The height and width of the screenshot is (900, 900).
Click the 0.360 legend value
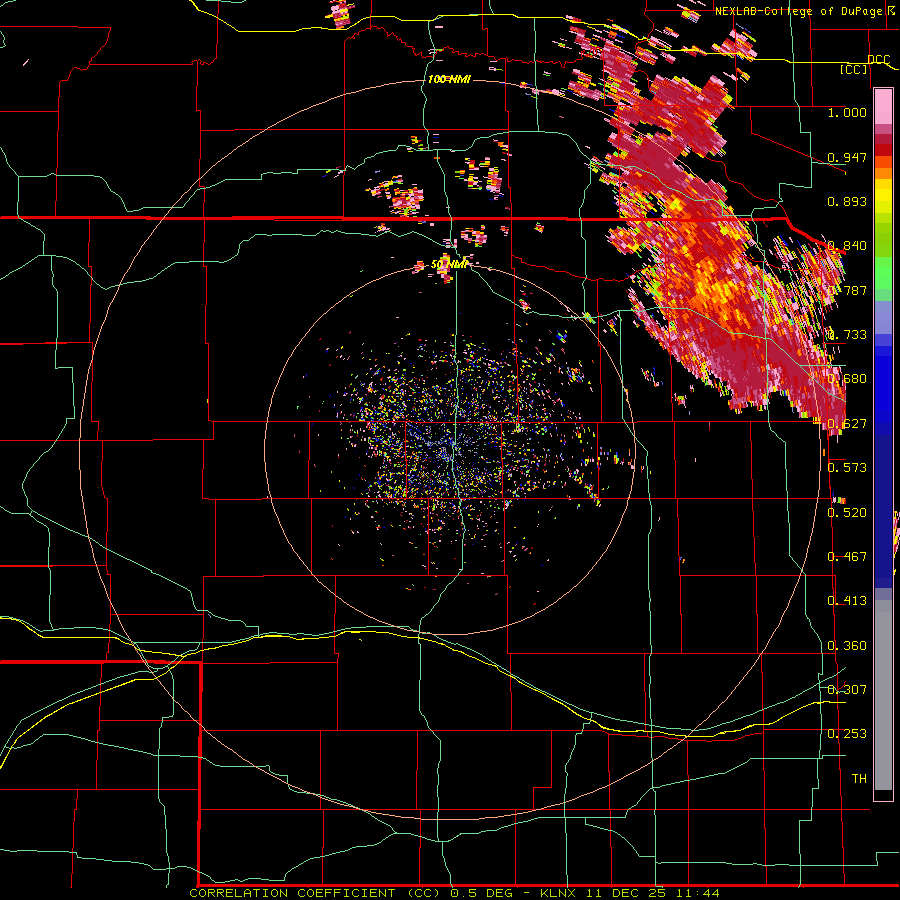coord(847,645)
